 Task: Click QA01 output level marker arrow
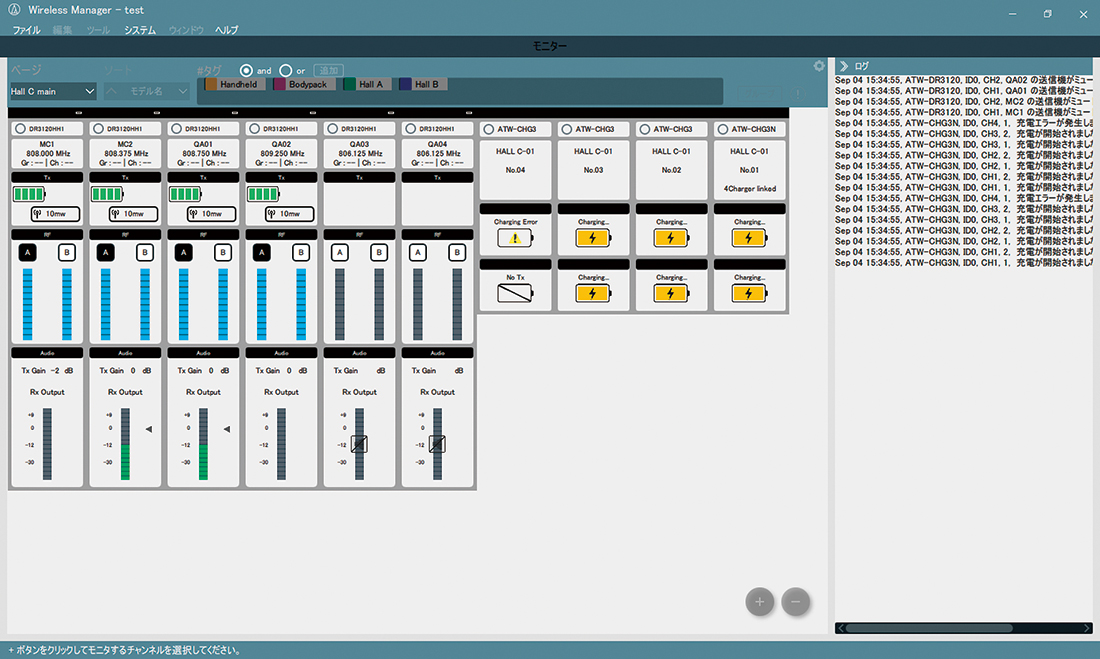click(227, 429)
